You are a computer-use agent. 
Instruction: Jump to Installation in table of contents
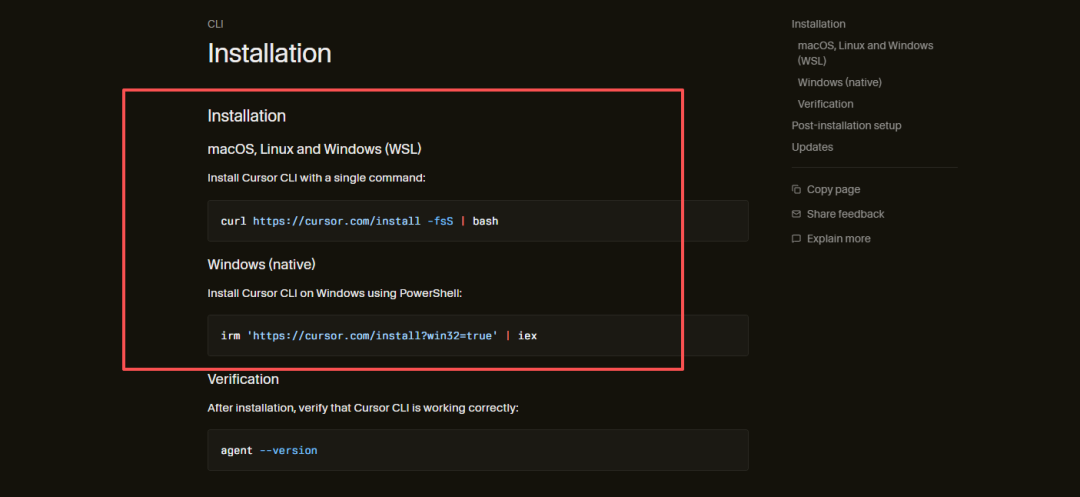tap(818, 24)
